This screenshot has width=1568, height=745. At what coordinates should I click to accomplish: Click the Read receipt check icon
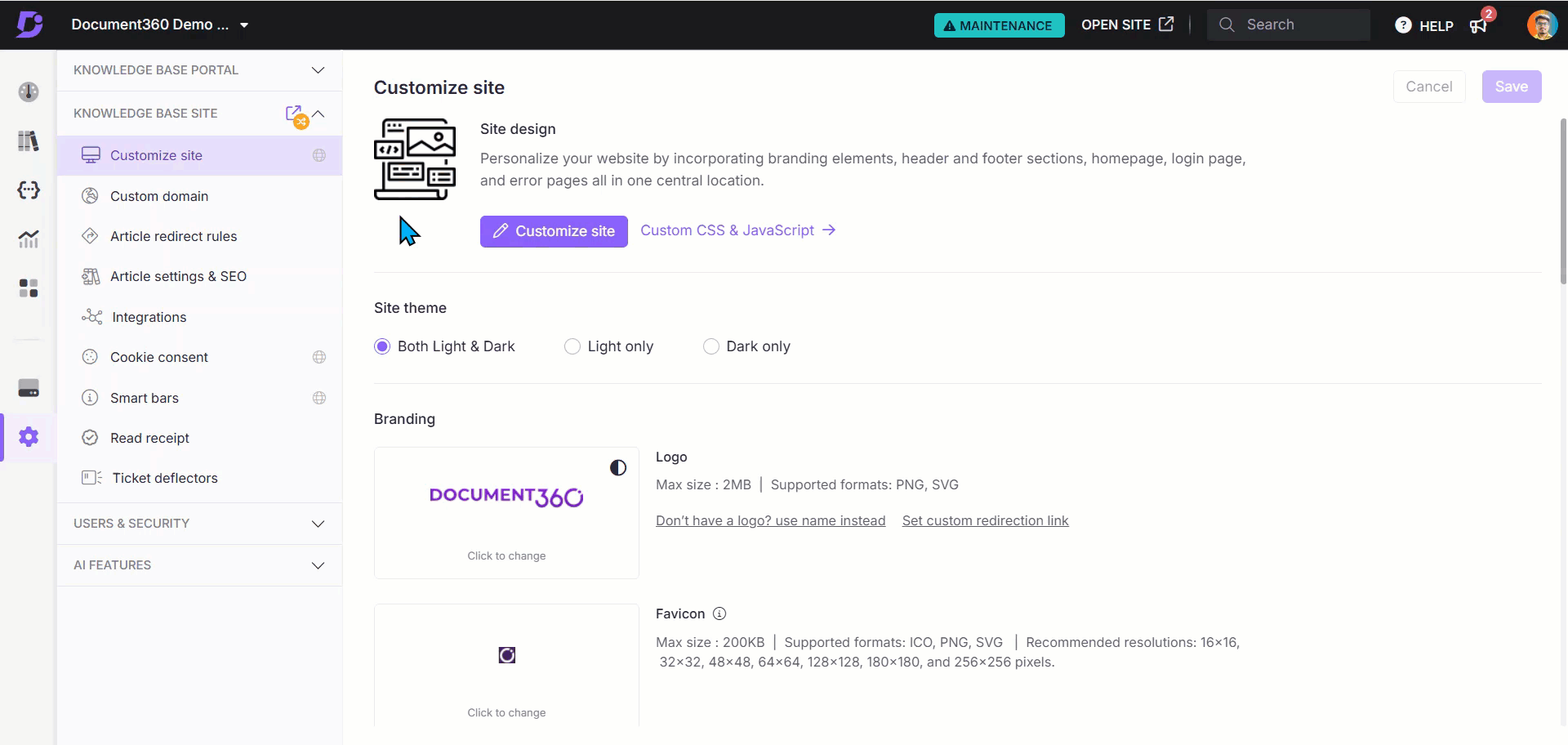coord(91,438)
